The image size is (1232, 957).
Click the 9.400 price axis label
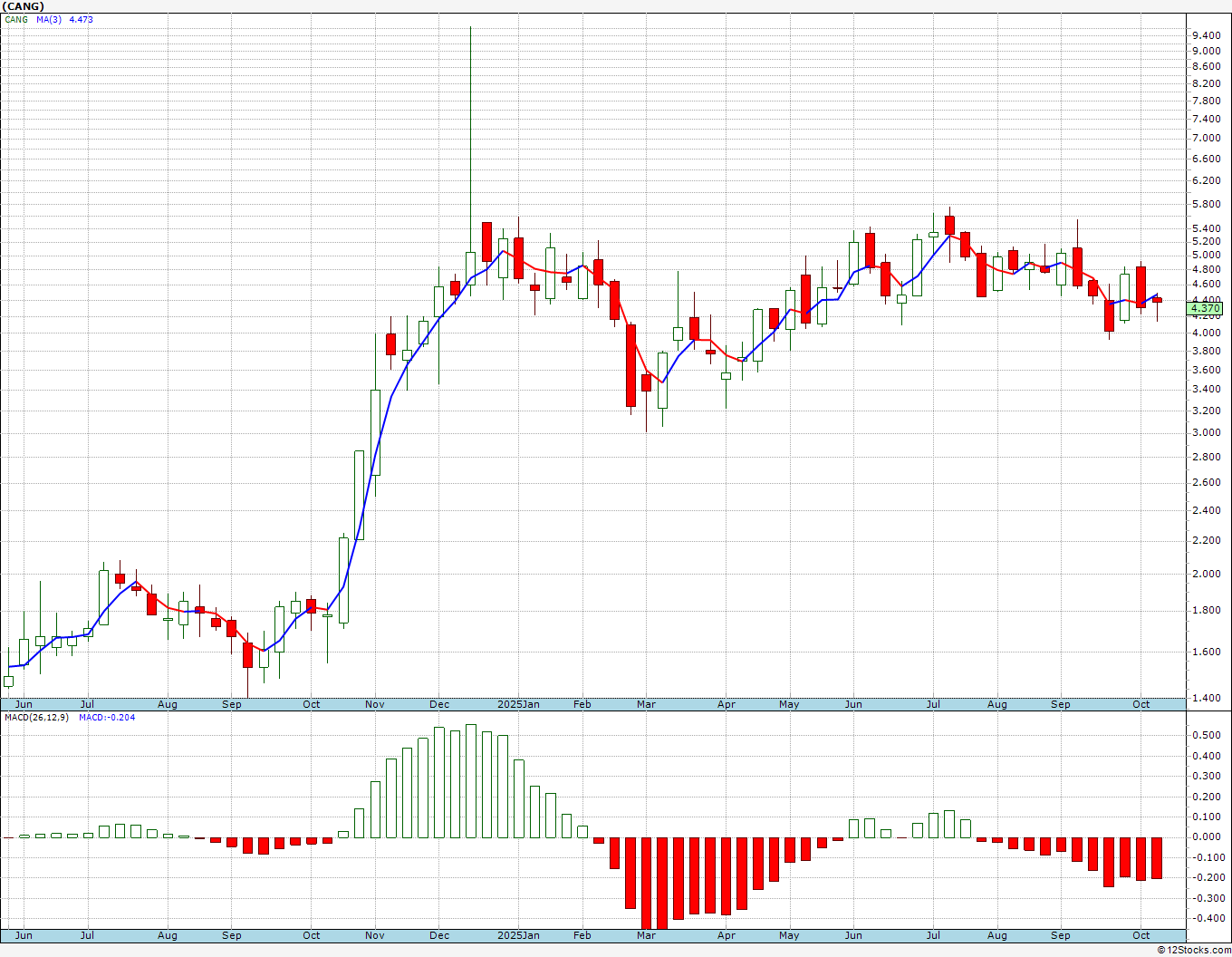point(1206,35)
